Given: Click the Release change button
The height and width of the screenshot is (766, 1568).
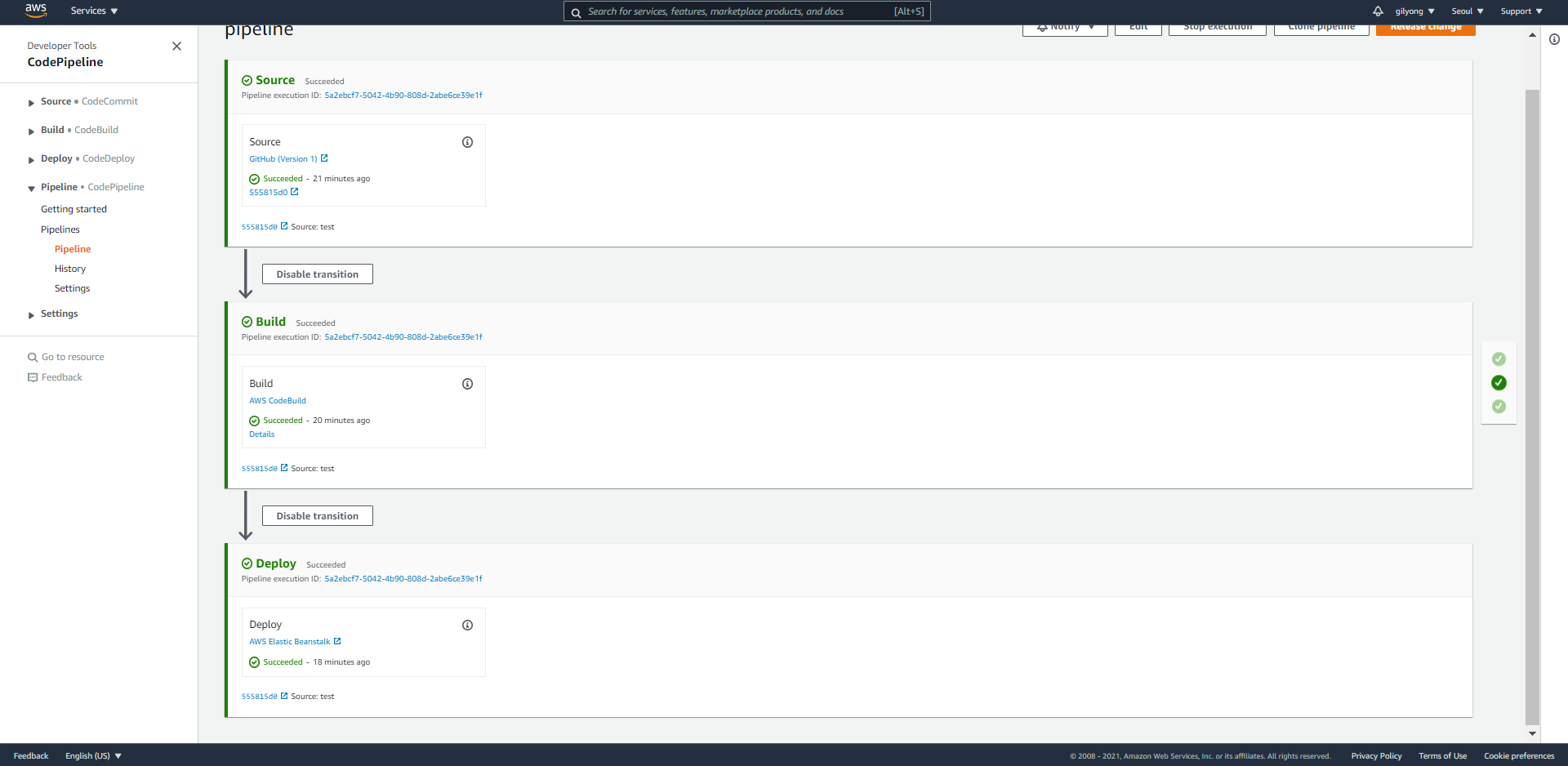Looking at the screenshot, I should click(1426, 29).
